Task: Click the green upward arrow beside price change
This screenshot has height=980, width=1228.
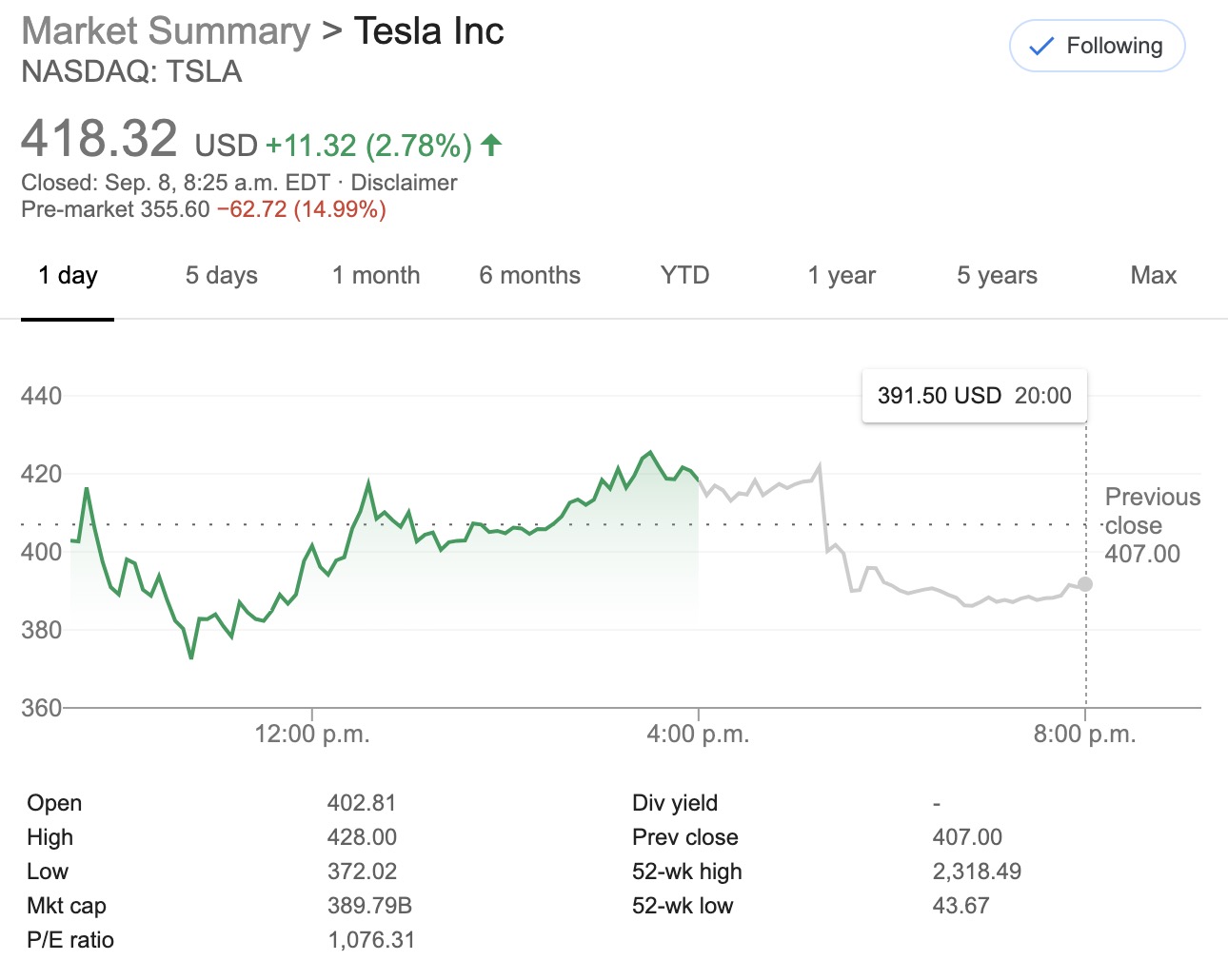Action: click(x=490, y=145)
